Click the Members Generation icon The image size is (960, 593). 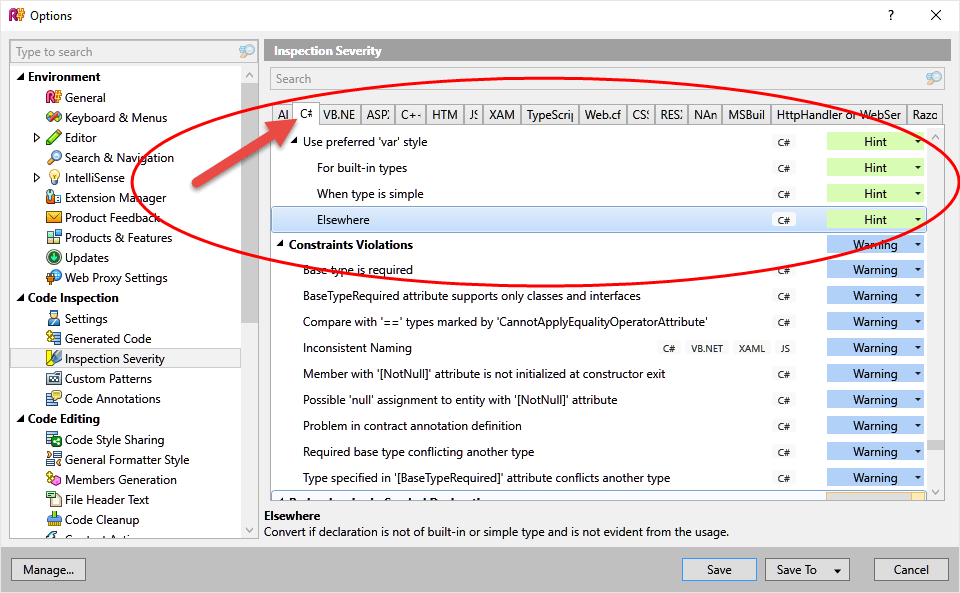coord(54,479)
